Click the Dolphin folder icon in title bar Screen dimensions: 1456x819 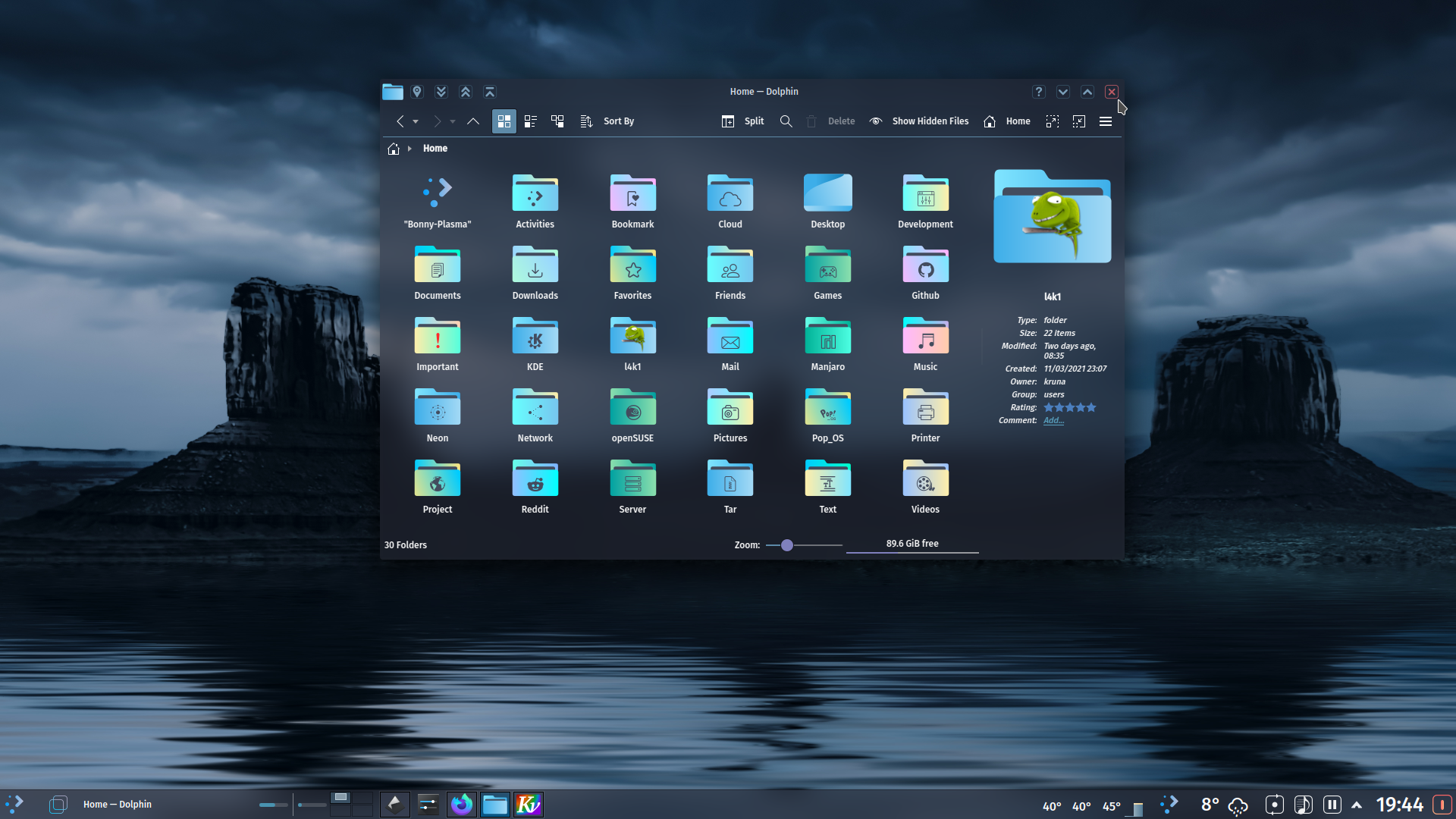(393, 92)
